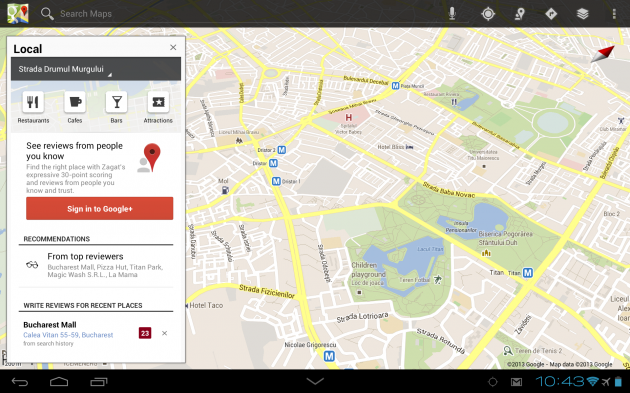This screenshot has height=393, width=630.
Task: Tap the Android home button
Action: click(x=59, y=381)
